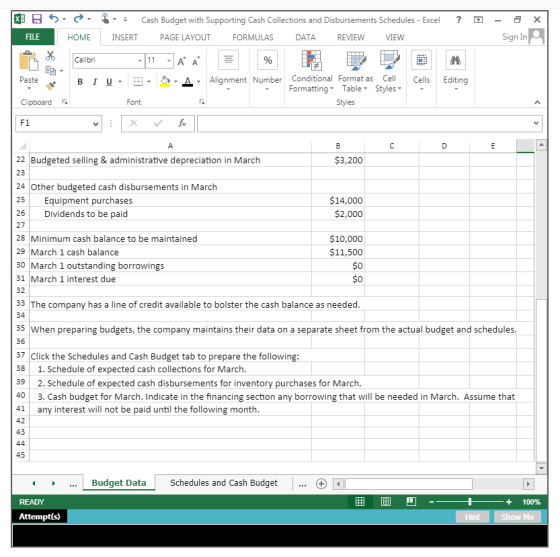Click the Hint button

tap(472, 517)
